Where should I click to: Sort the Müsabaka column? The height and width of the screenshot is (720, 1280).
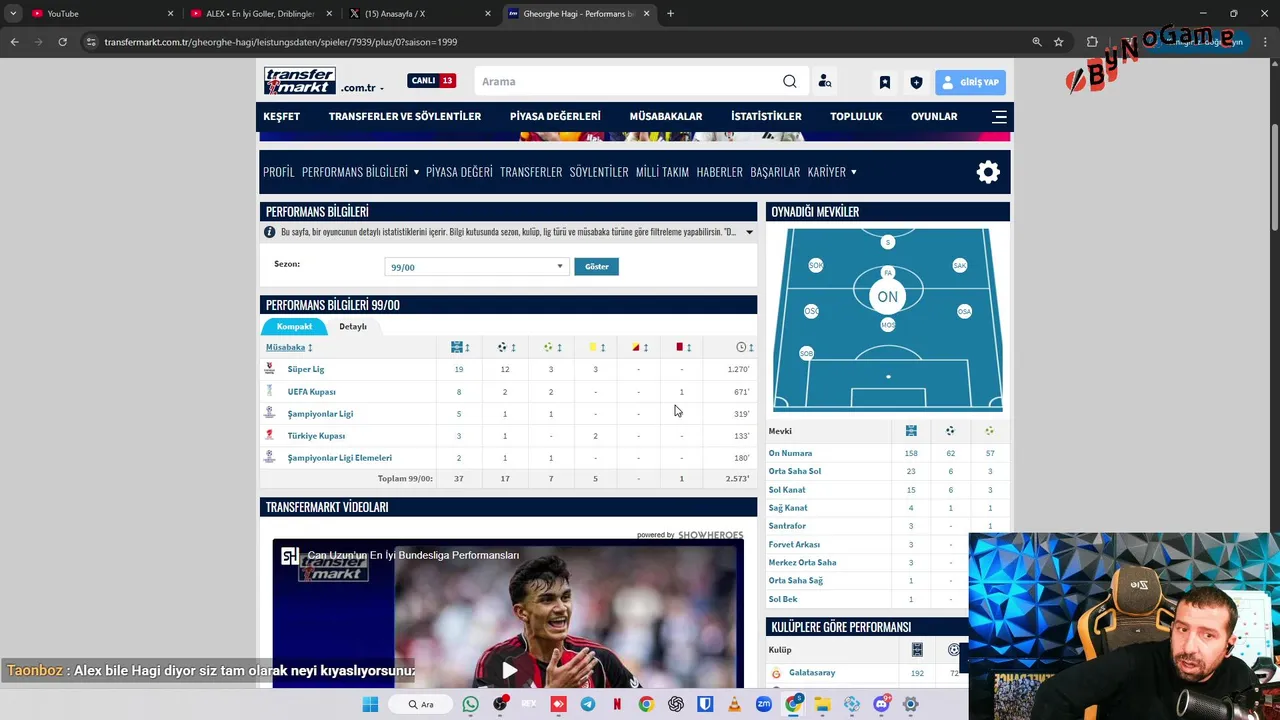(289, 347)
